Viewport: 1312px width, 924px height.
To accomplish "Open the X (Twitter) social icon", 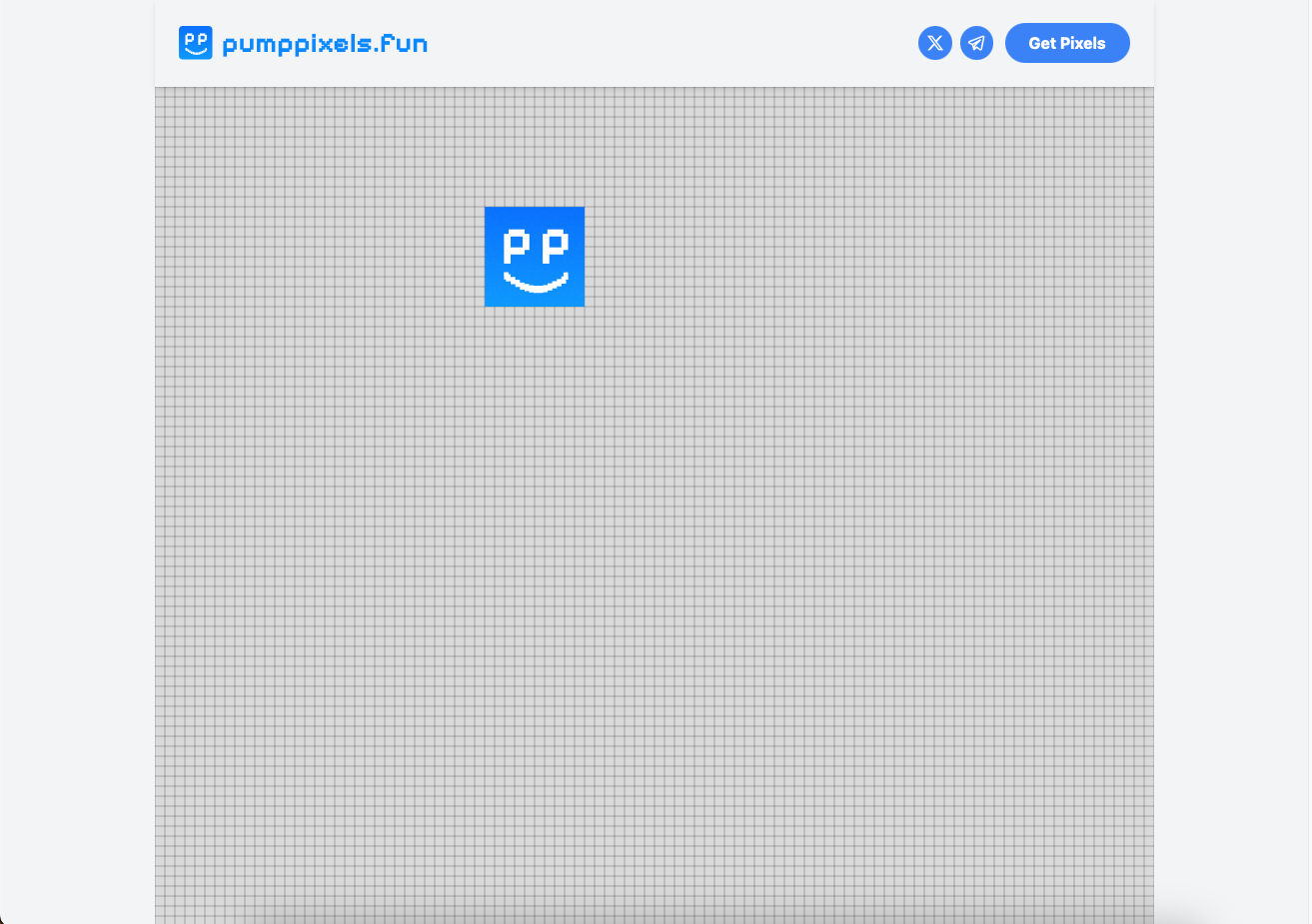I will (934, 43).
